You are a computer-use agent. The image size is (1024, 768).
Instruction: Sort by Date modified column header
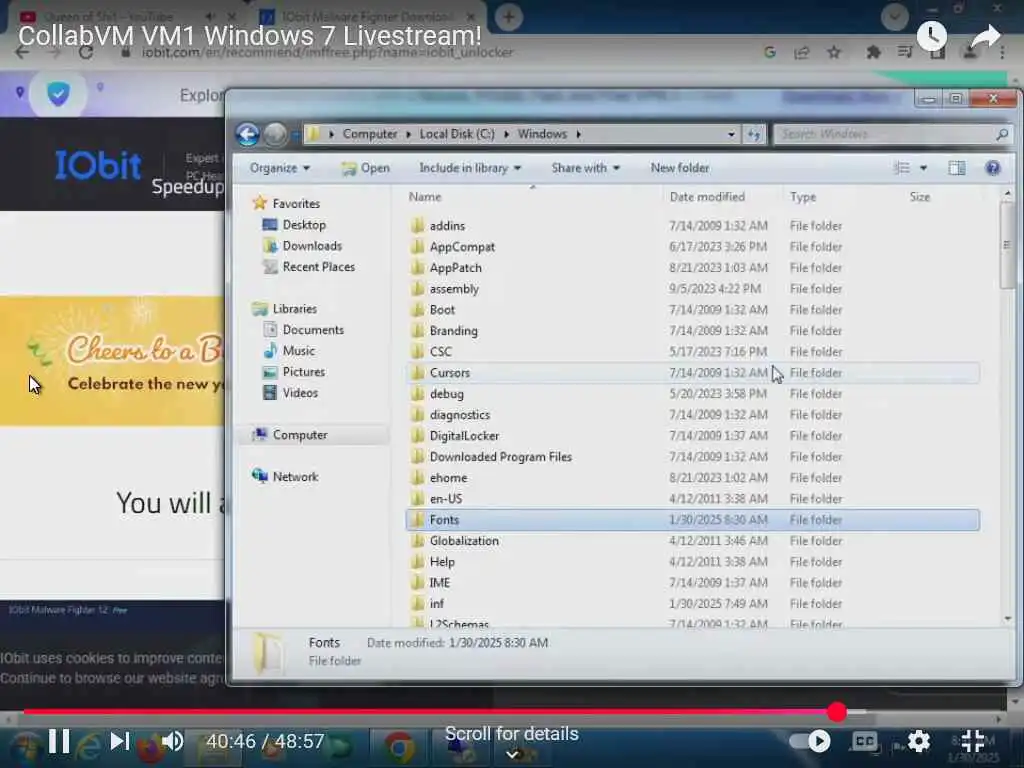click(x=707, y=197)
